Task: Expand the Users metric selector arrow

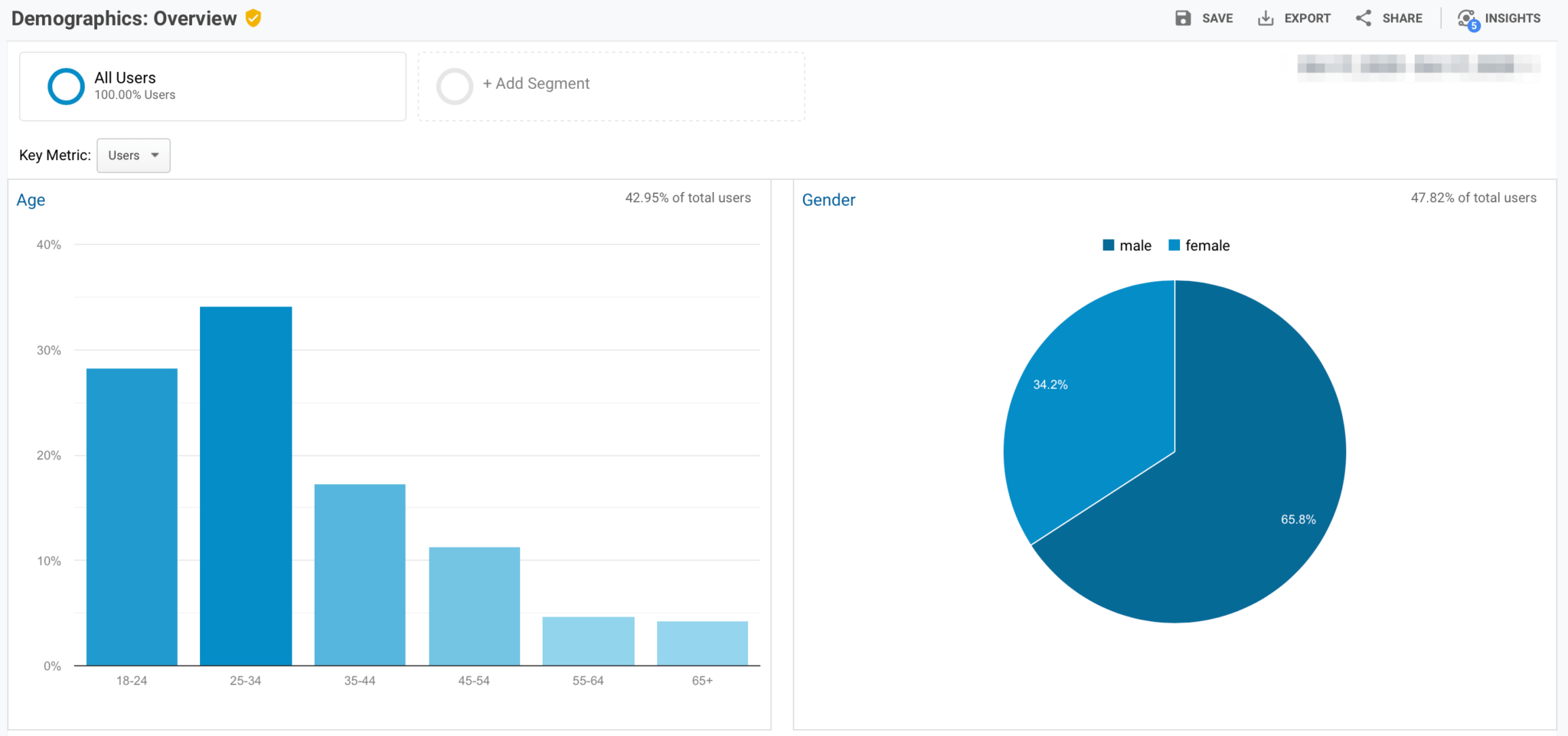Action: click(155, 155)
